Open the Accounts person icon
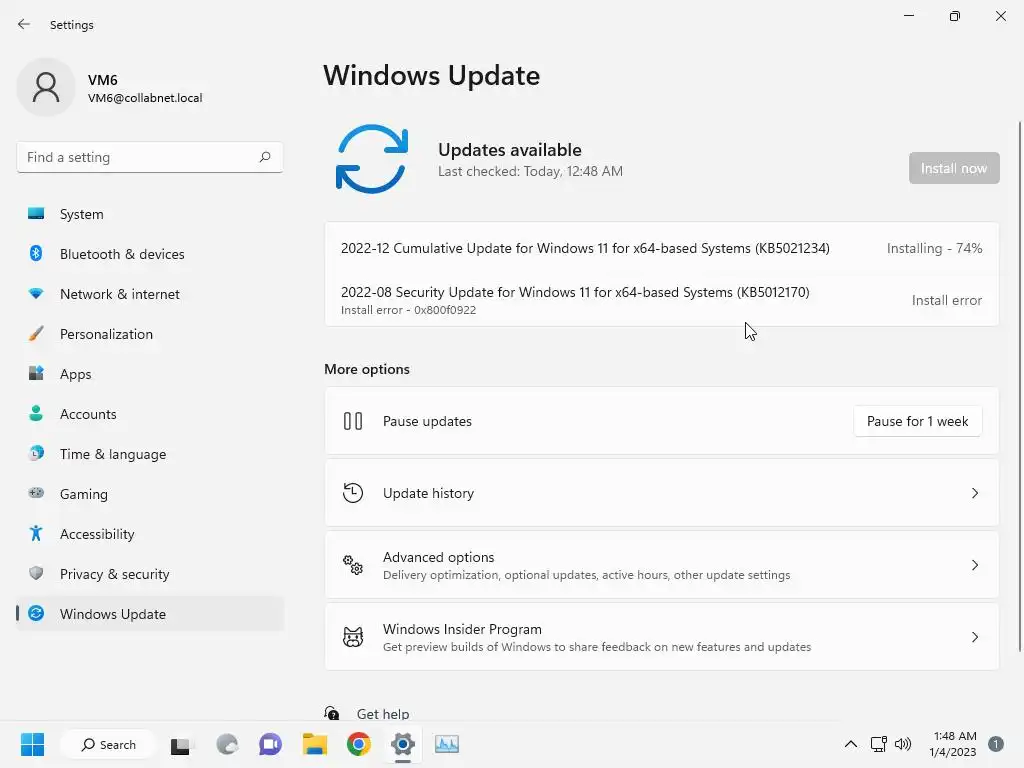Viewport: 1024px width, 768px height. tap(36, 413)
